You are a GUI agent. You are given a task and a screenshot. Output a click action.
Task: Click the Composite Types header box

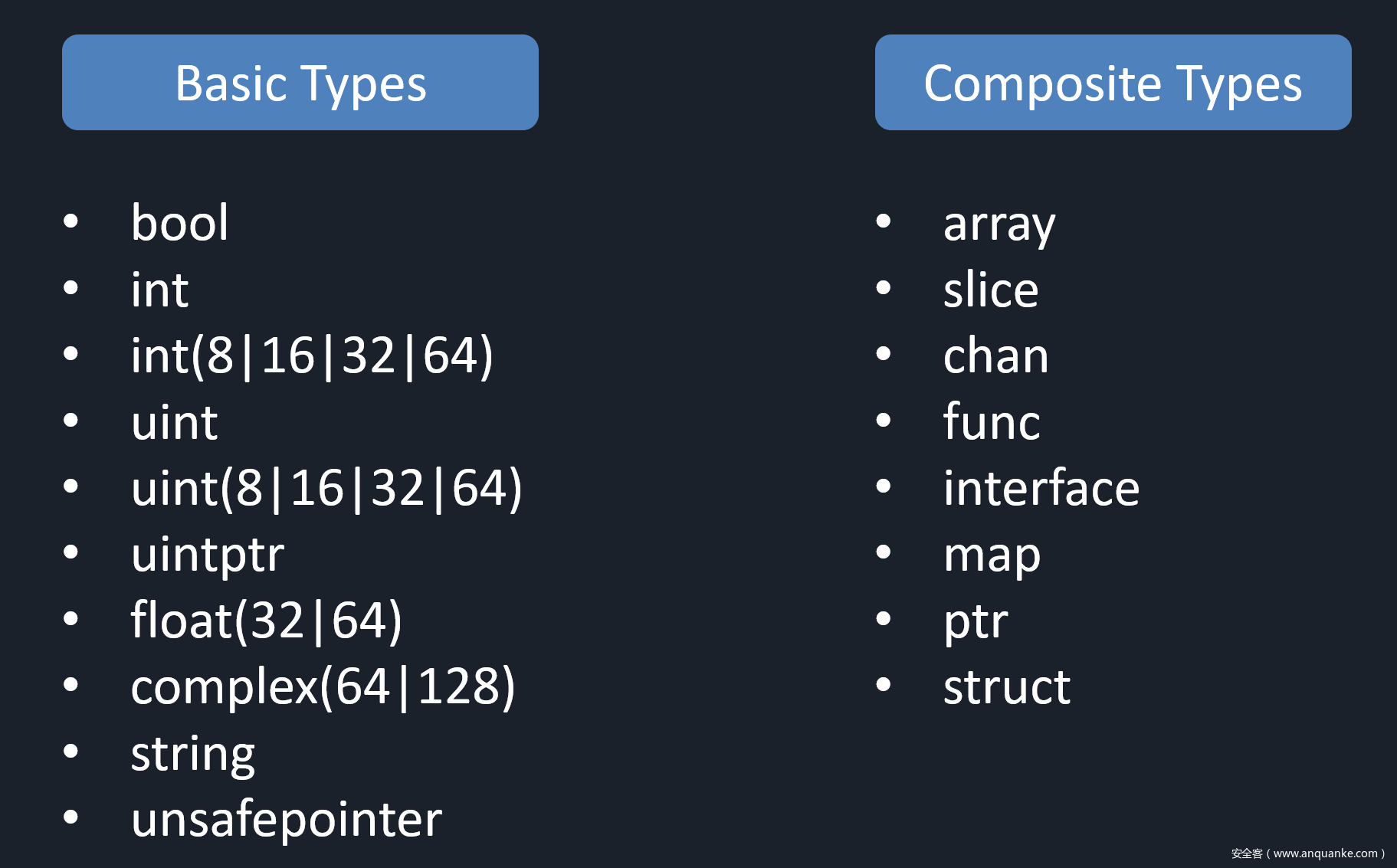click(1113, 82)
